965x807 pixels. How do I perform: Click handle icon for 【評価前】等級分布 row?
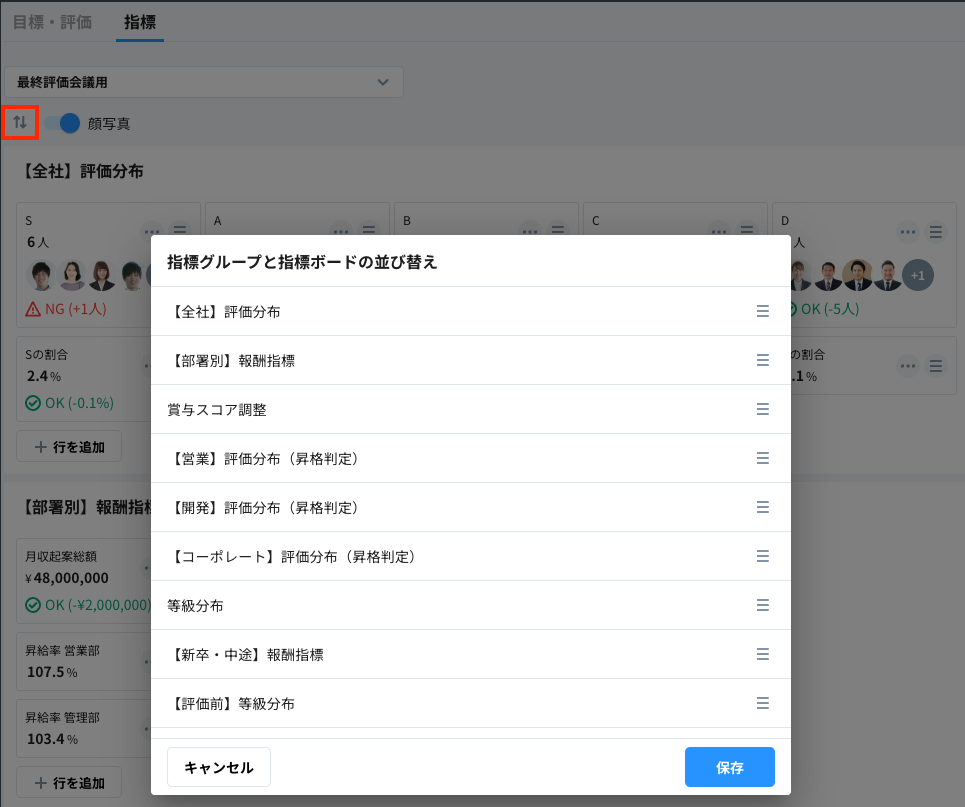pyautogui.click(x=762, y=703)
